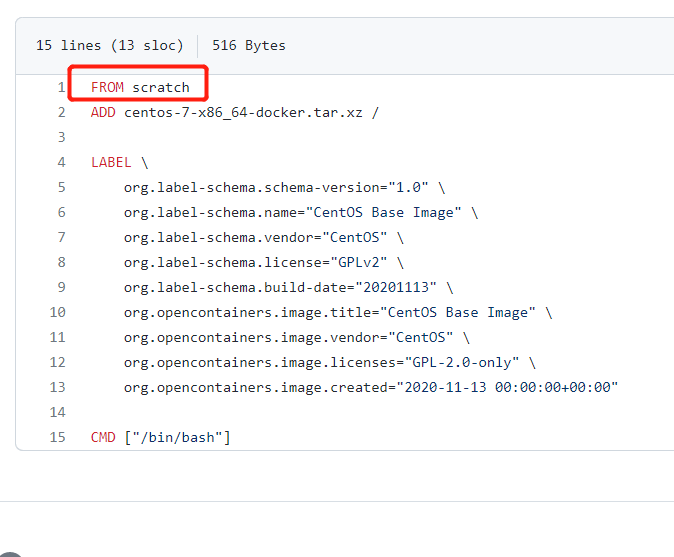Screen dimensions: 674x557
Task: Click line number 7
Action: click(x=61, y=237)
